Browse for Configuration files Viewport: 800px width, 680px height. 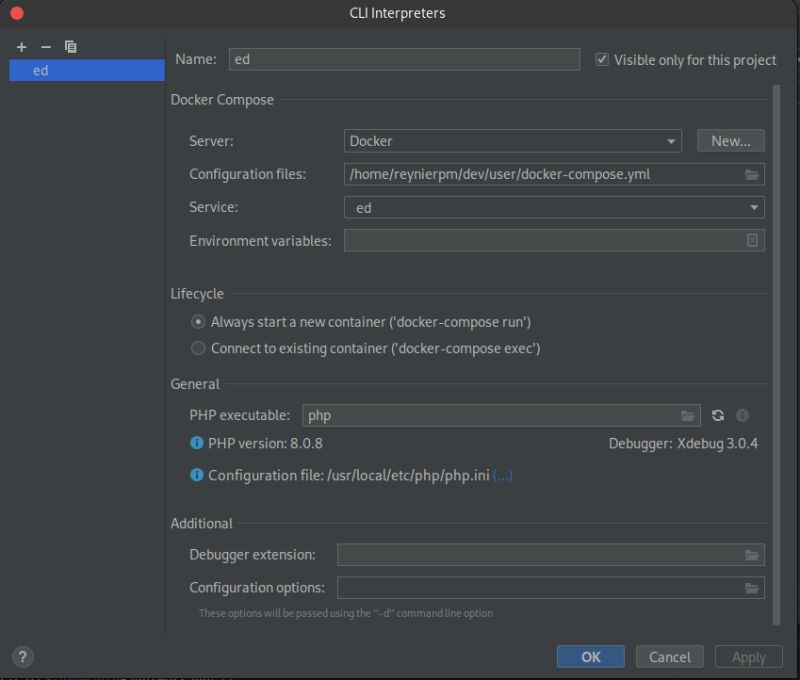click(x=752, y=174)
